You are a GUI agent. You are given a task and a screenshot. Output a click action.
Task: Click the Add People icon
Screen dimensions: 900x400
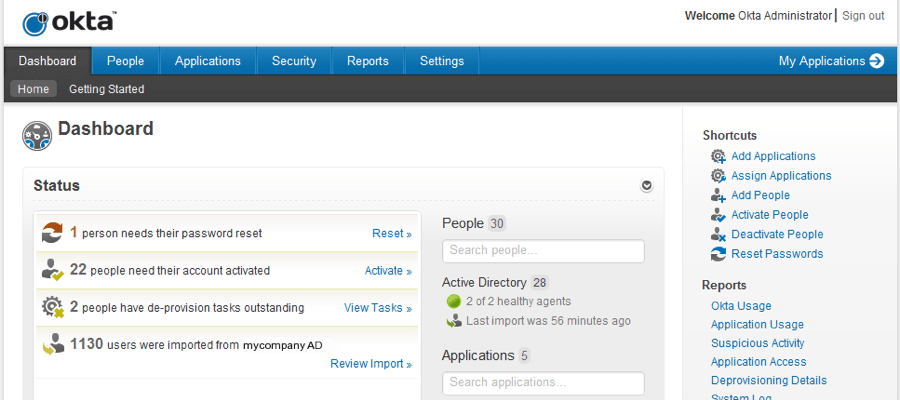click(718, 195)
